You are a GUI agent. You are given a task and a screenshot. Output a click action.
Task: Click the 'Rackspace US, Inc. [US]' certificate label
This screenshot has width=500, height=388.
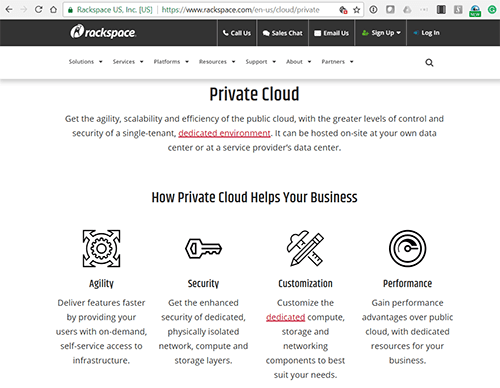click(114, 10)
